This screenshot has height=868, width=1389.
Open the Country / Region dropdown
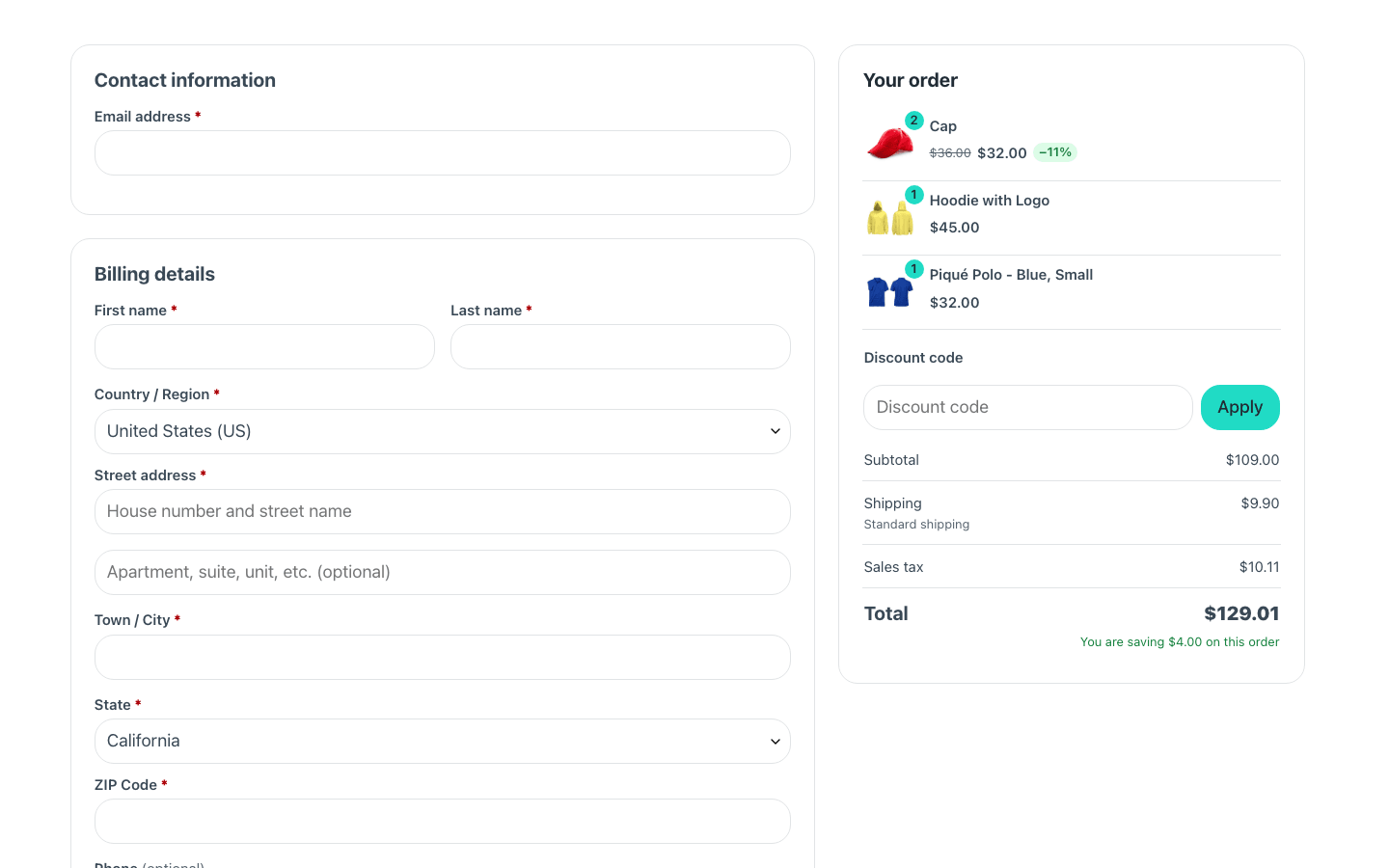pos(443,431)
